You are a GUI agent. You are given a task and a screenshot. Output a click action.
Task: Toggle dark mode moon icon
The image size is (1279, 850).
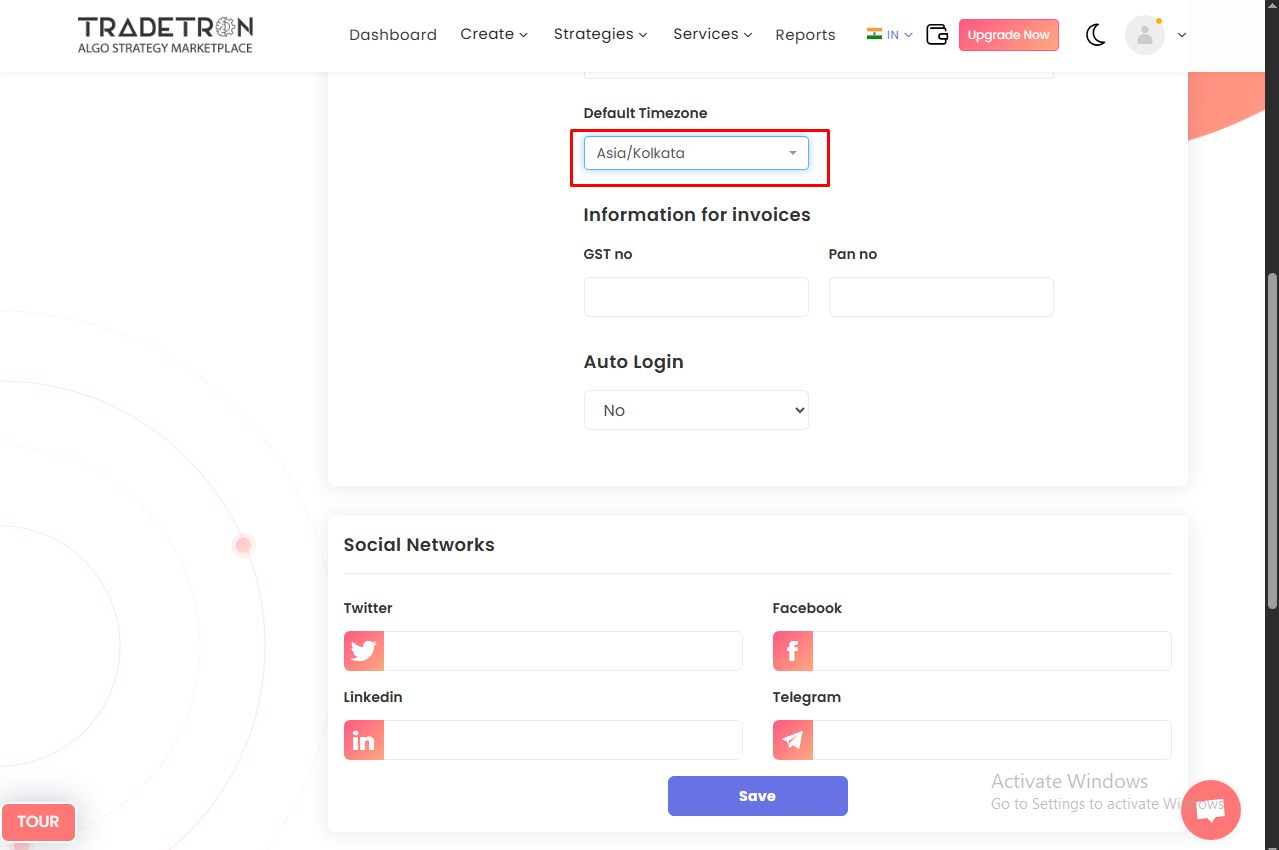[x=1096, y=35]
